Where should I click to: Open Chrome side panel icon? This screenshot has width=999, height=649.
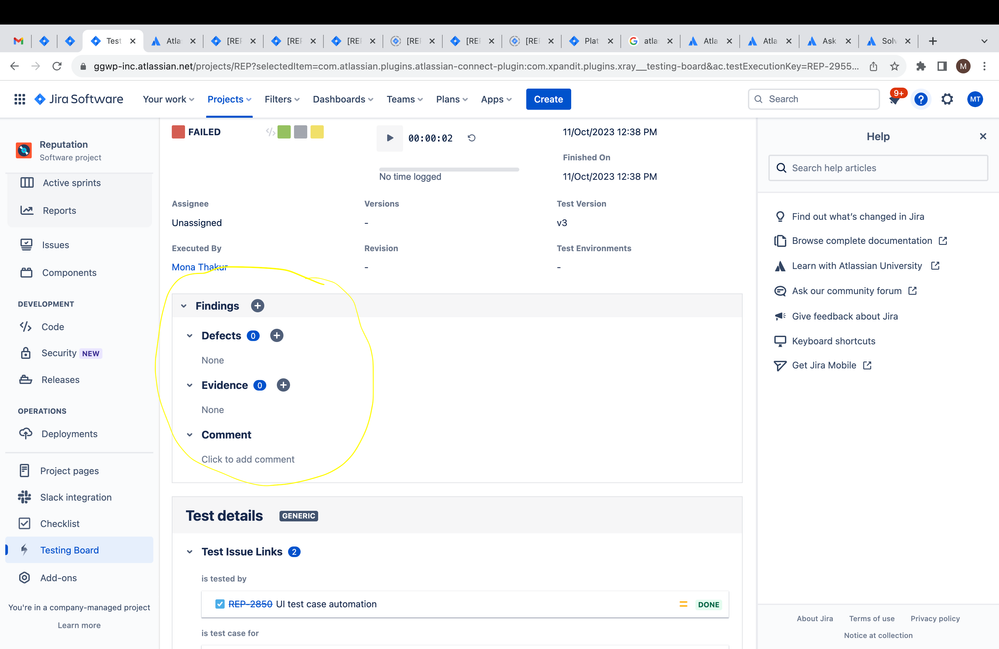[942, 66]
